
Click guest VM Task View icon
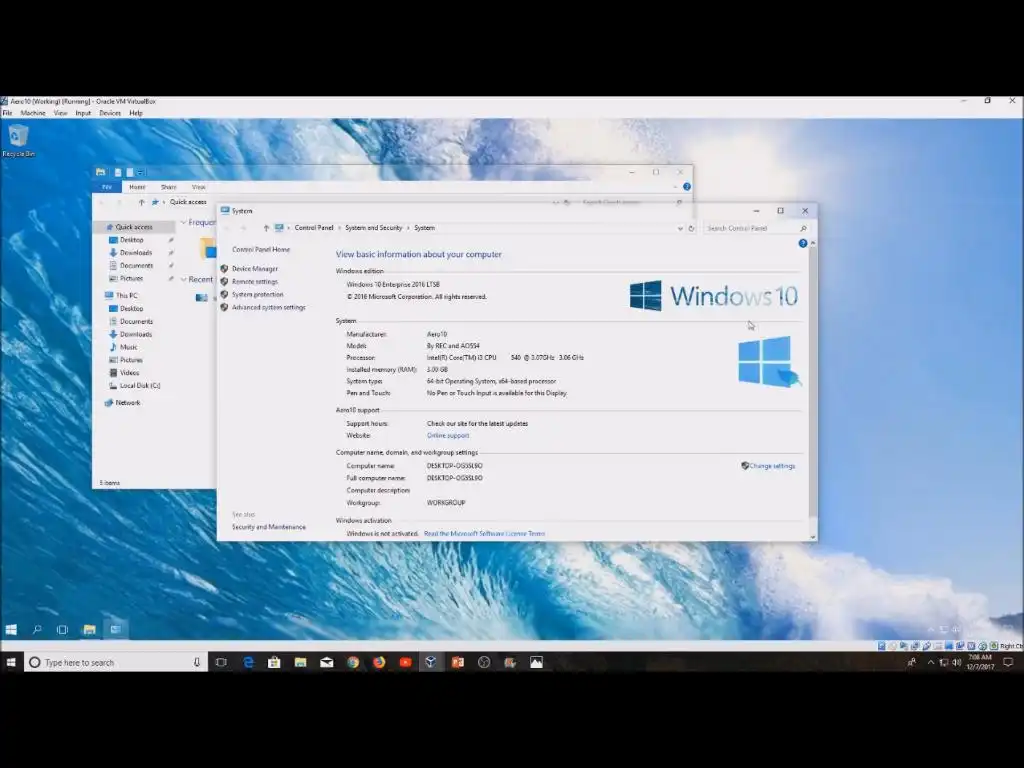click(62, 630)
